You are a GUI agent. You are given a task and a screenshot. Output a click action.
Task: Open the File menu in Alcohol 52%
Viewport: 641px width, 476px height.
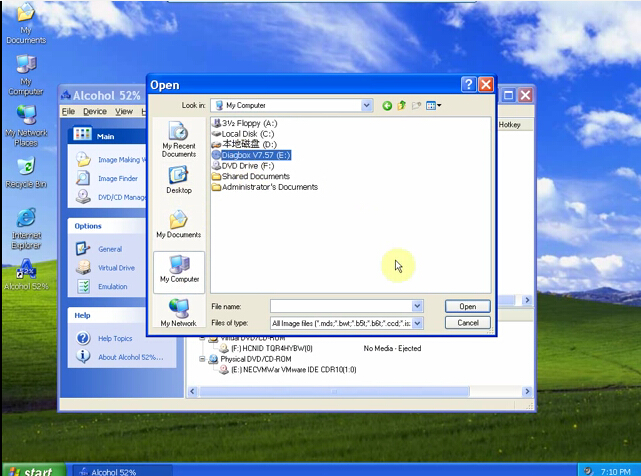[x=68, y=112]
